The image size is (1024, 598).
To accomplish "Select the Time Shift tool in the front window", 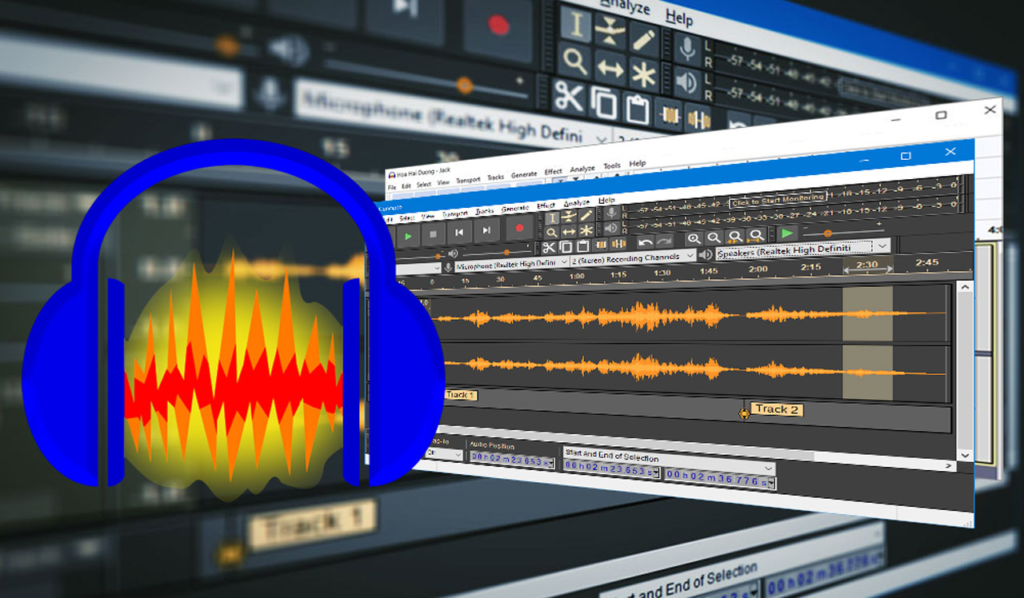I will click(x=569, y=231).
